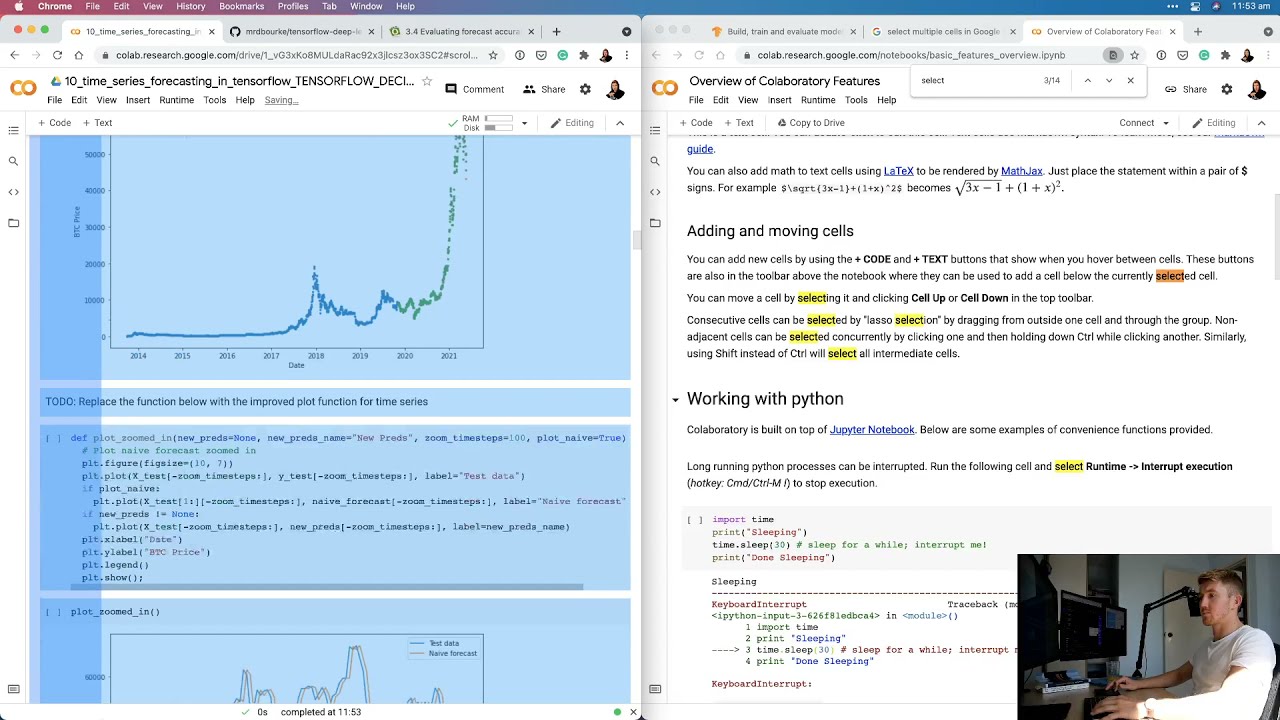Click the find bar 'select' input field
Image resolution: width=1280 pixels, height=720 pixels.
(975, 80)
